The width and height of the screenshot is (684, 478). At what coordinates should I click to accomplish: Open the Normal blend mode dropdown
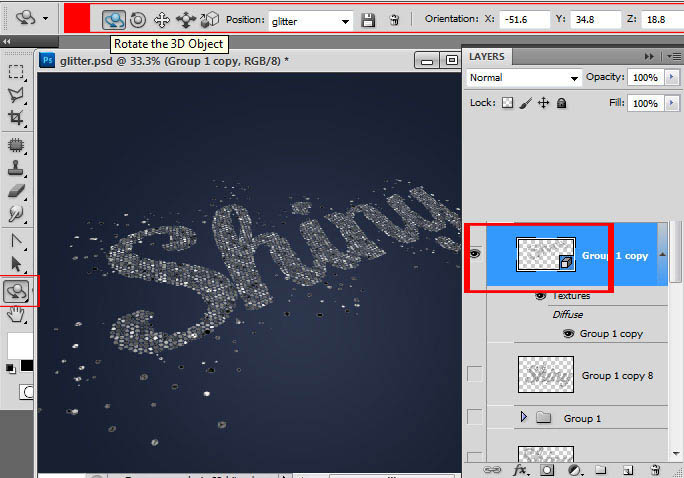[x=523, y=78]
